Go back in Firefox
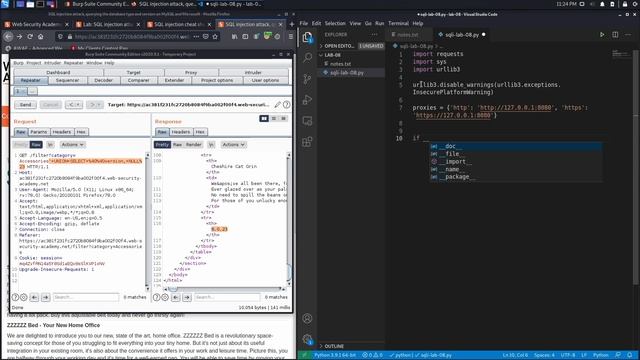 pos(8,37)
